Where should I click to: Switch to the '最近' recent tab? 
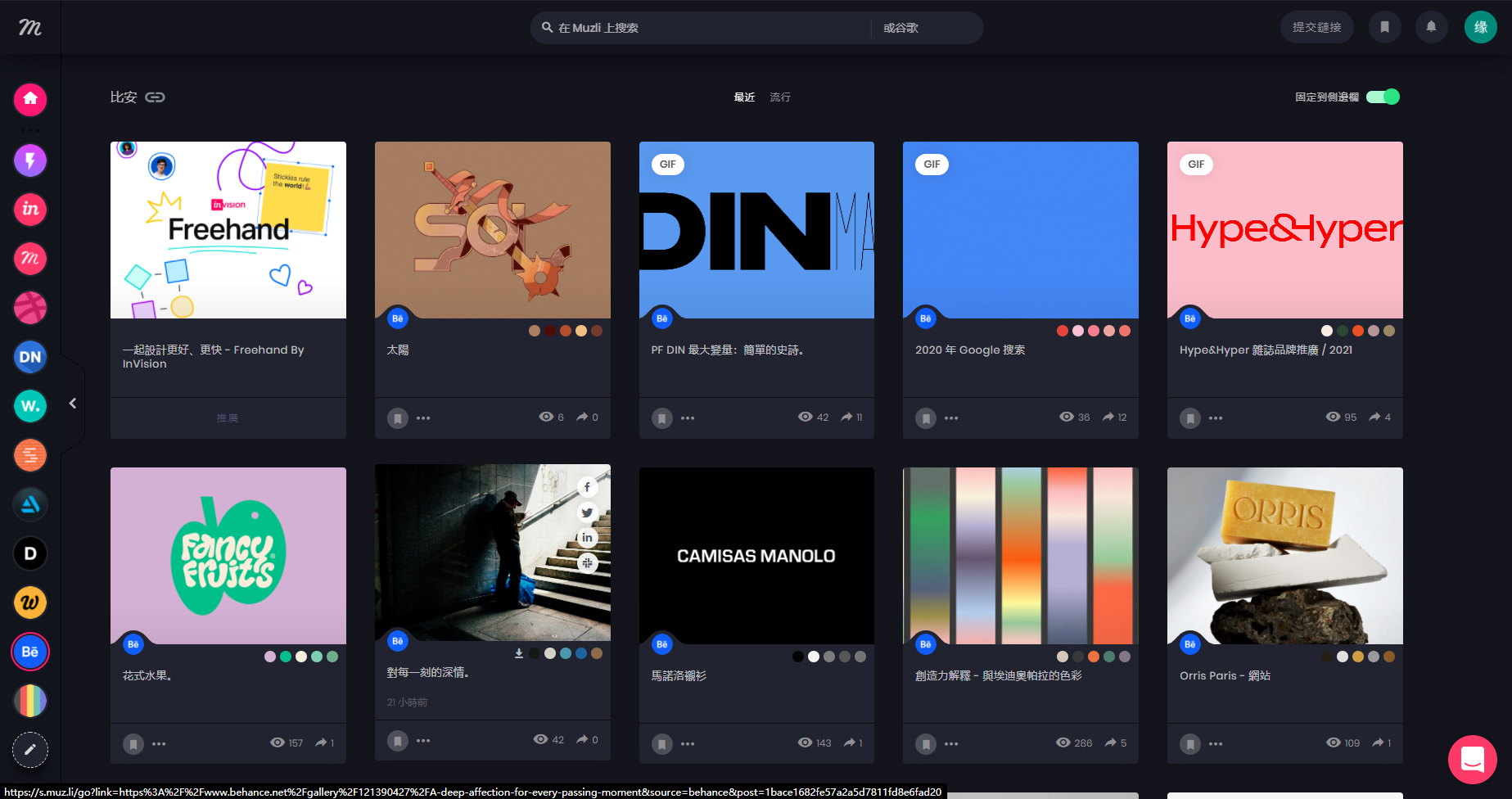tap(744, 97)
